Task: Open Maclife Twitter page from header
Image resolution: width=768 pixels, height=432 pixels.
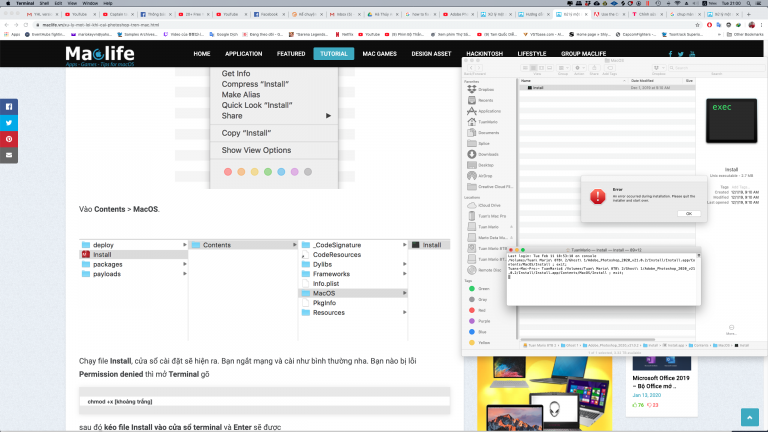Action: click(x=681, y=54)
